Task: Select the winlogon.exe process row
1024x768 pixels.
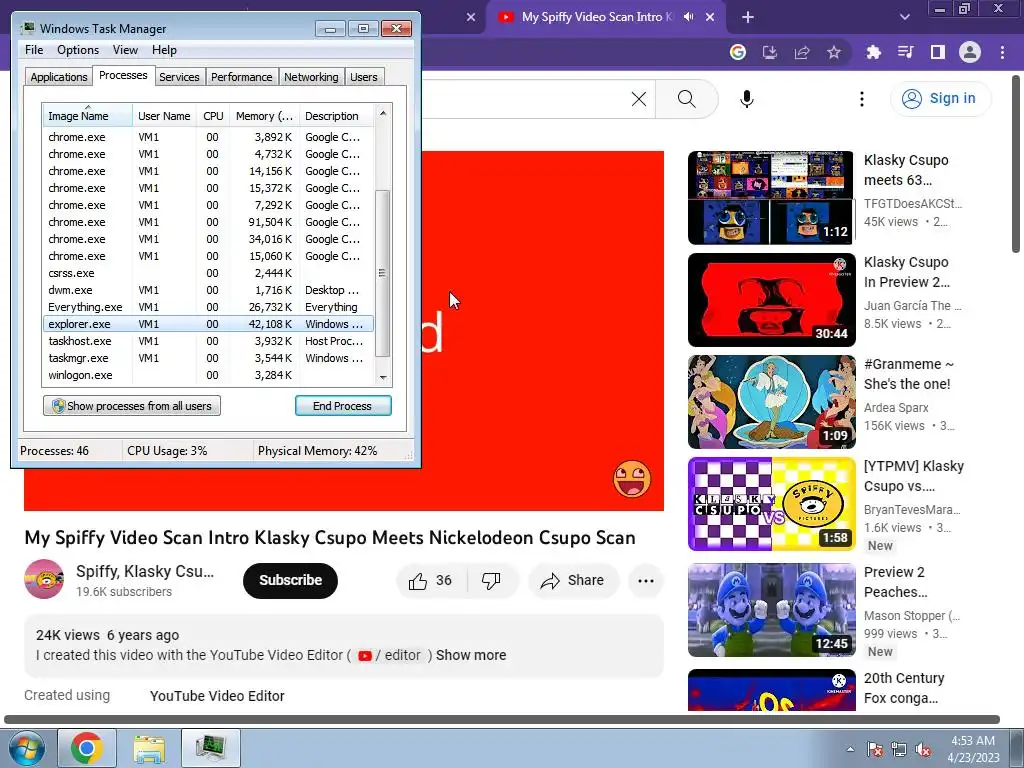Action: (x=208, y=375)
